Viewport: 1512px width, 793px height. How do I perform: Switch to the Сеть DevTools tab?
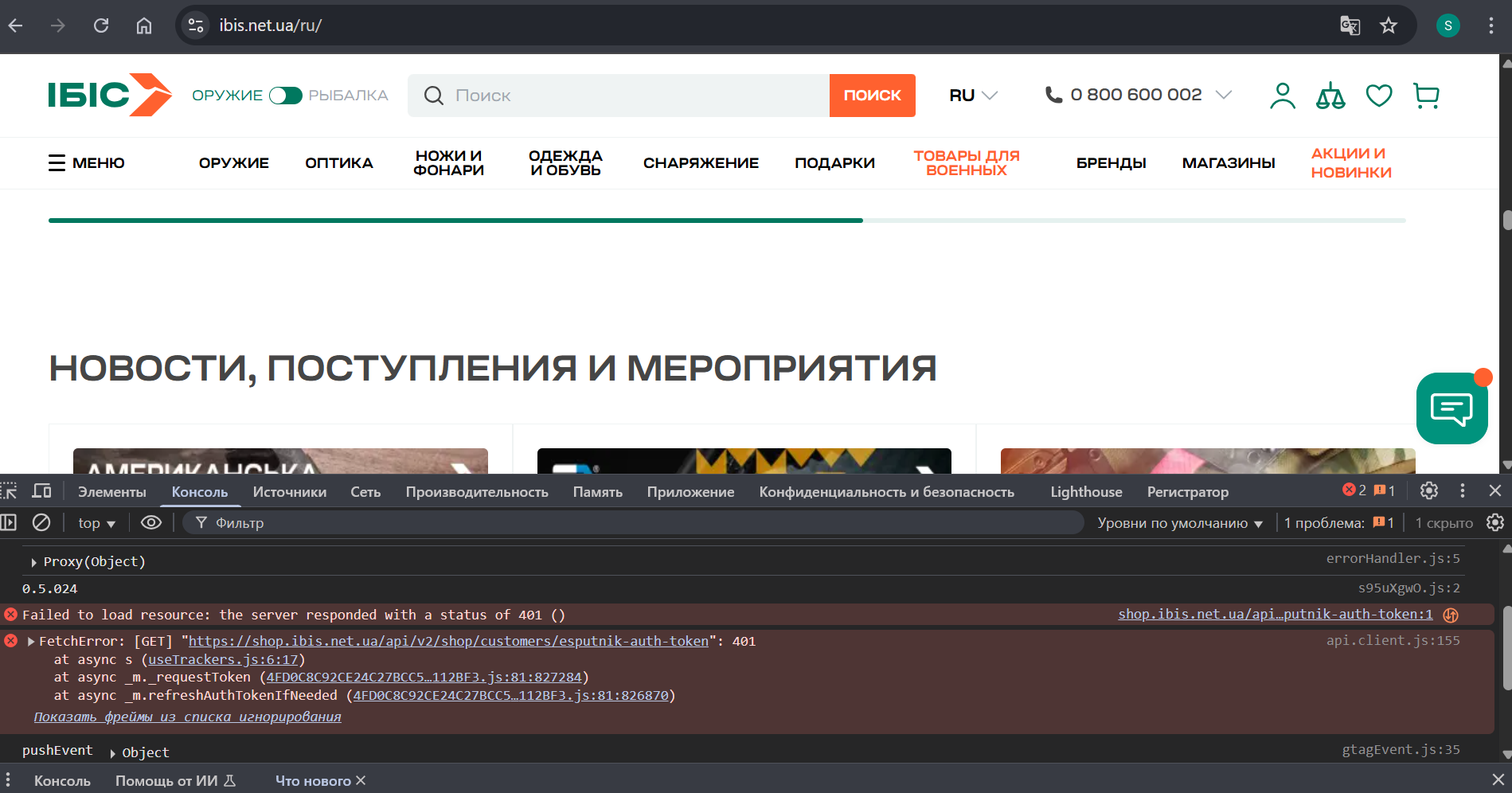(365, 492)
